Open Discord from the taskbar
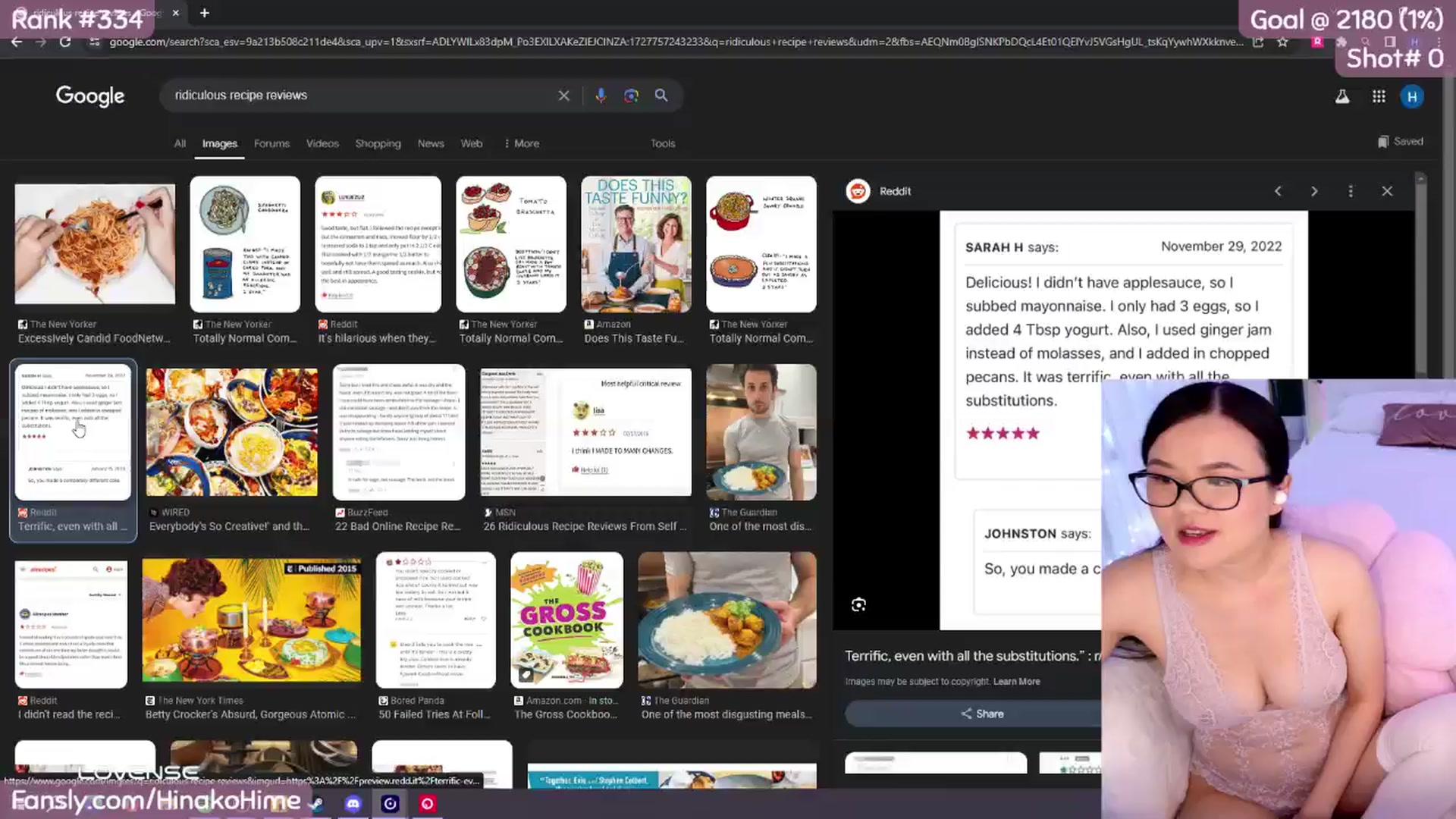1456x819 pixels. point(353,804)
